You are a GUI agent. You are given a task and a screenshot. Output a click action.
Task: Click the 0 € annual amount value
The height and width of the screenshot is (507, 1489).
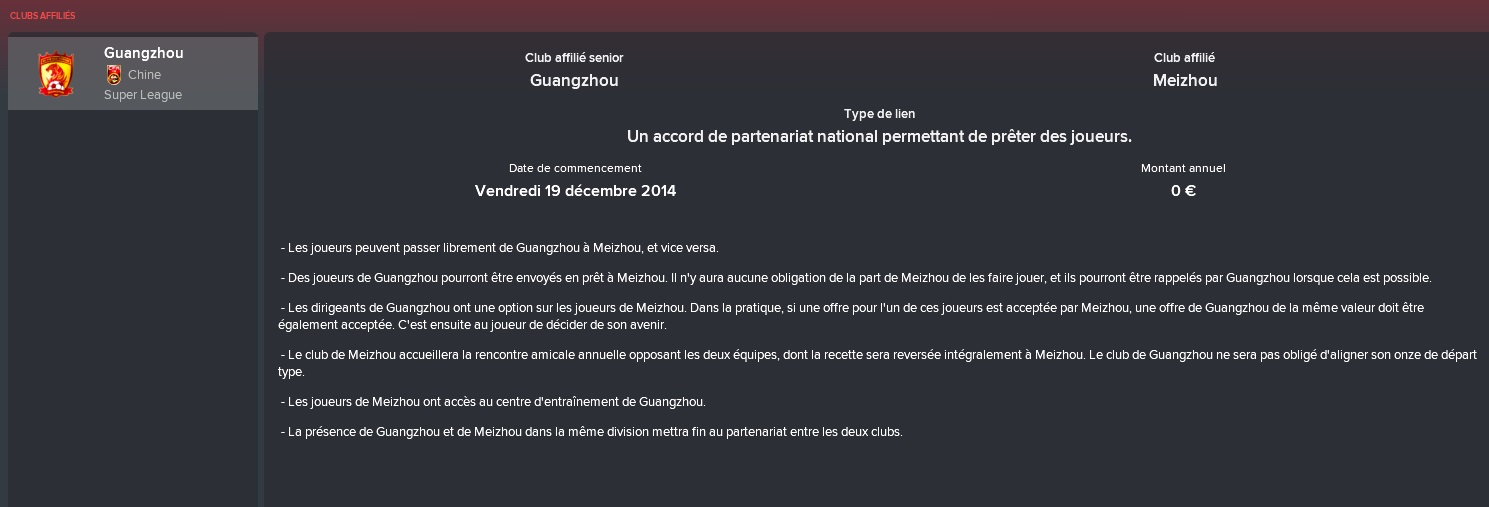click(x=1183, y=190)
